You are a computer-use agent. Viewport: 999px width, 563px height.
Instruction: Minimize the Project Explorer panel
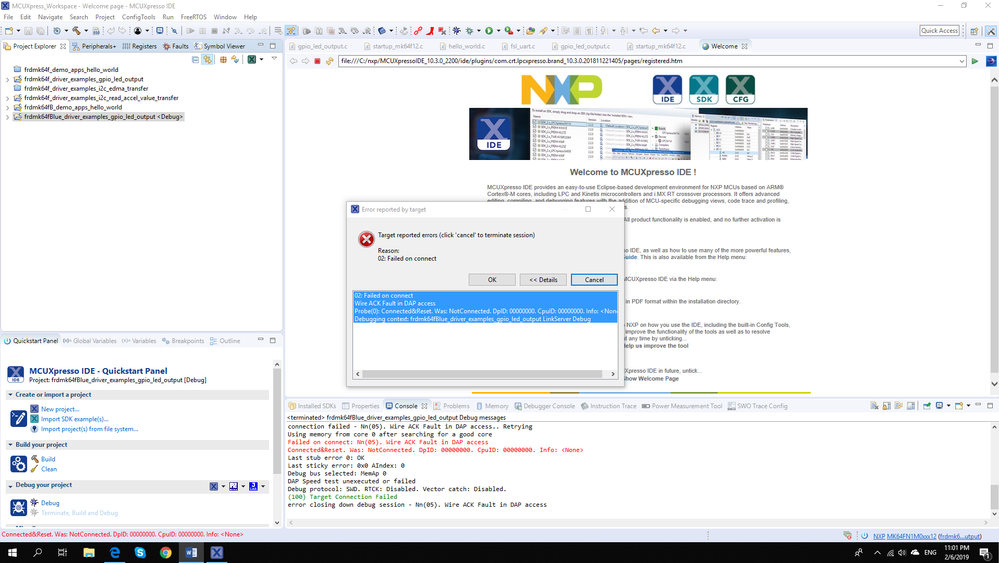click(260, 46)
